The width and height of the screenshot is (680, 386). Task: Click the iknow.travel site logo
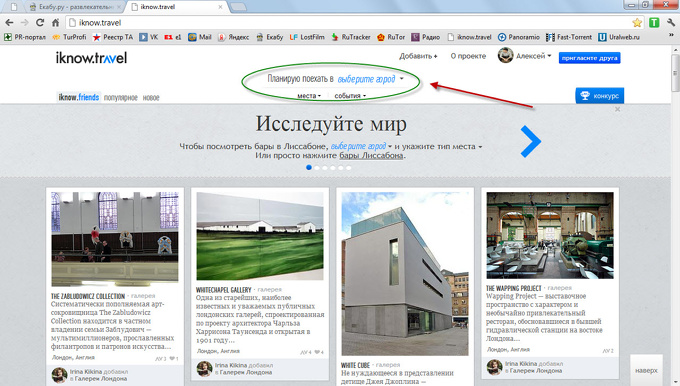coord(91,58)
